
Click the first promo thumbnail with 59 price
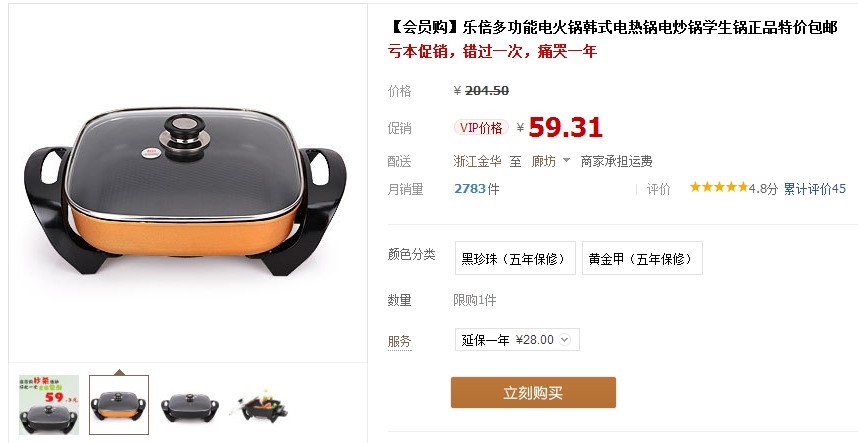[49, 405]
